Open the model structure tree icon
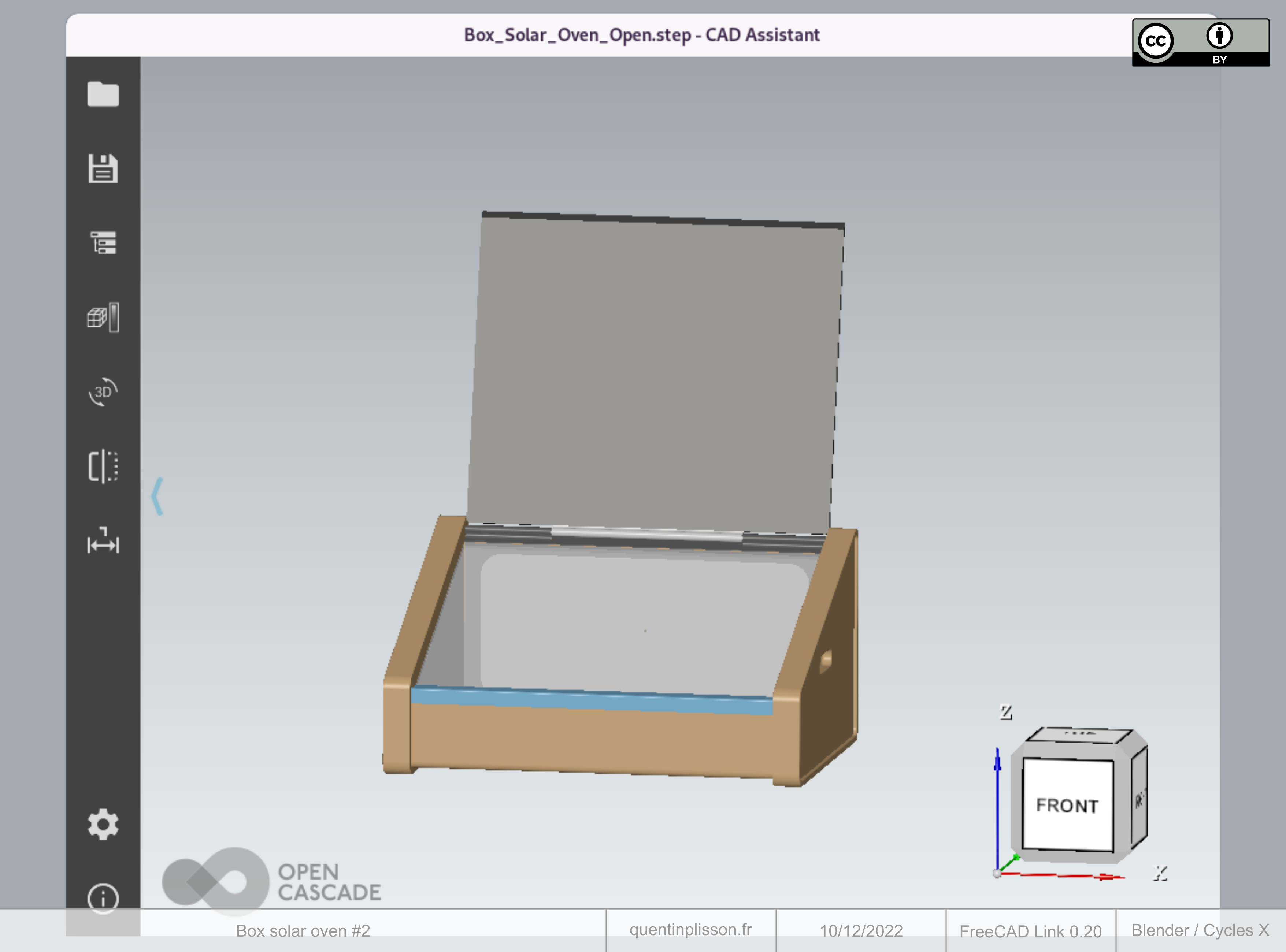This screenshot has height=952, width=1286. [103, 243]
